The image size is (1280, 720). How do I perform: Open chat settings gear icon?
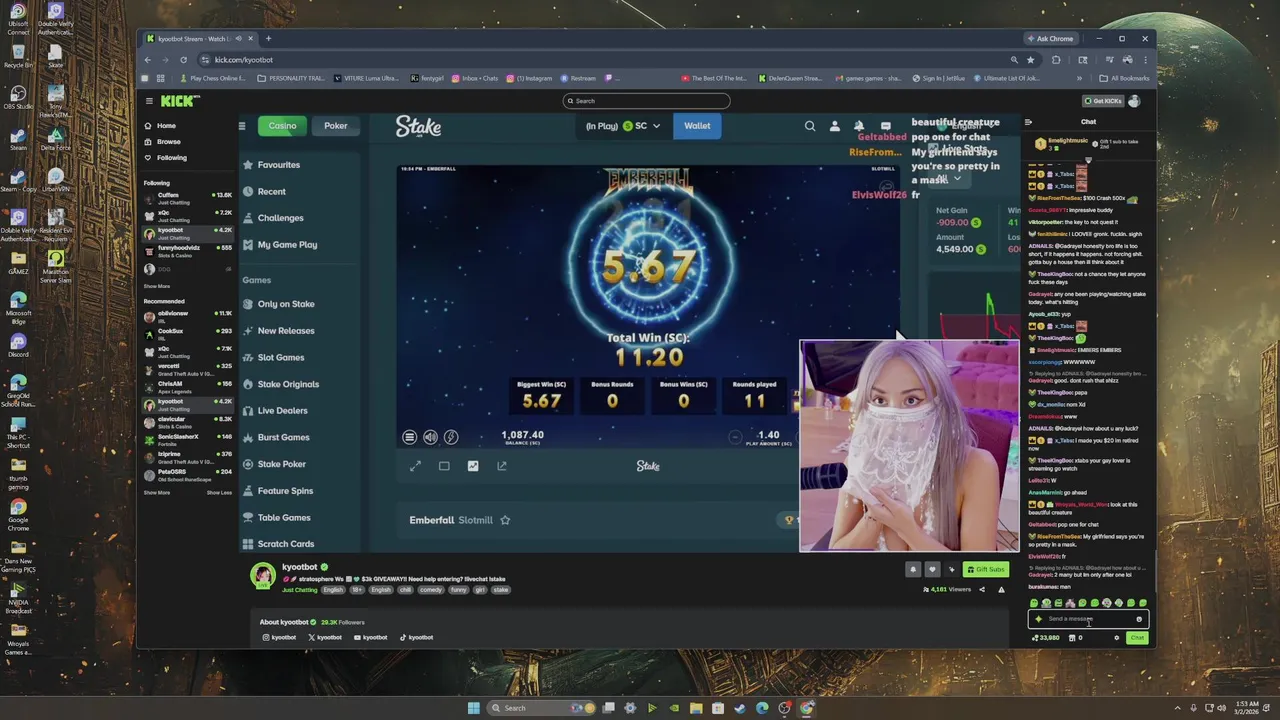tap(1117, 638)
